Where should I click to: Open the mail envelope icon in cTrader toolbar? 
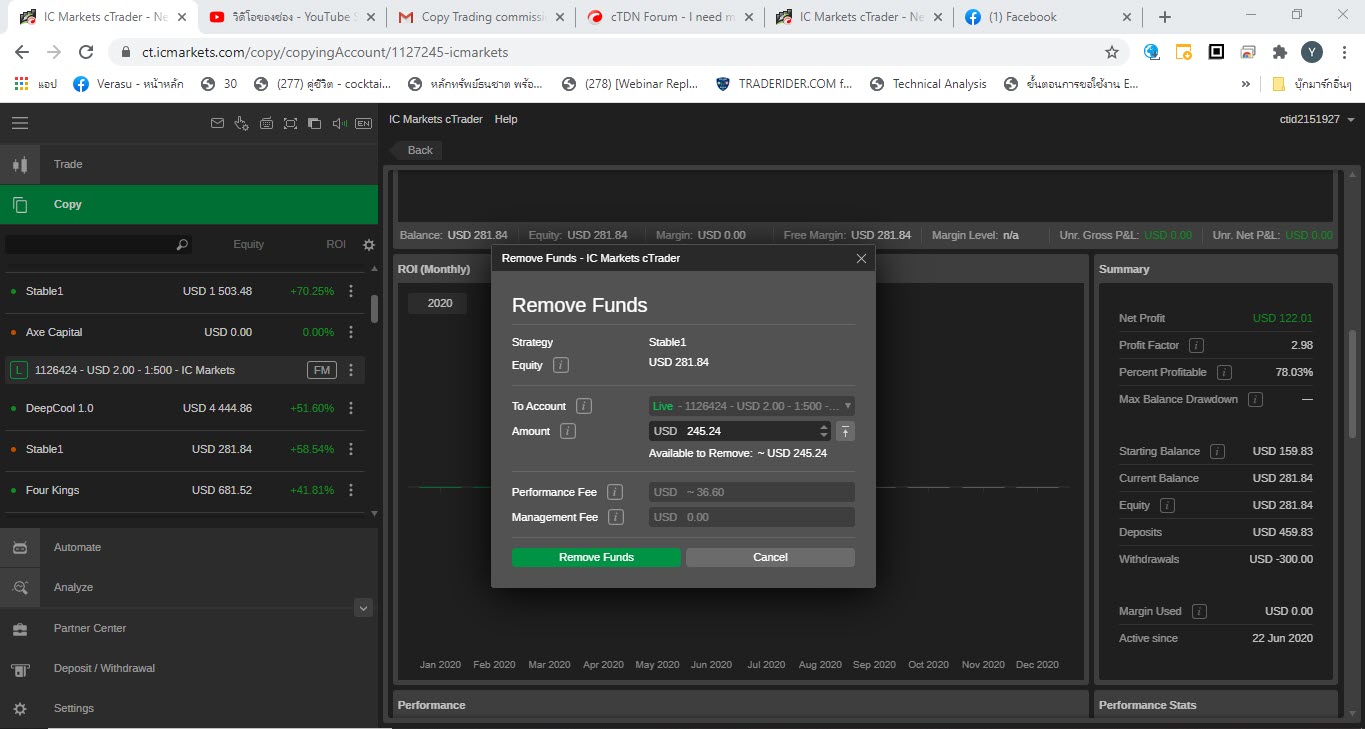tap(217, 123)
